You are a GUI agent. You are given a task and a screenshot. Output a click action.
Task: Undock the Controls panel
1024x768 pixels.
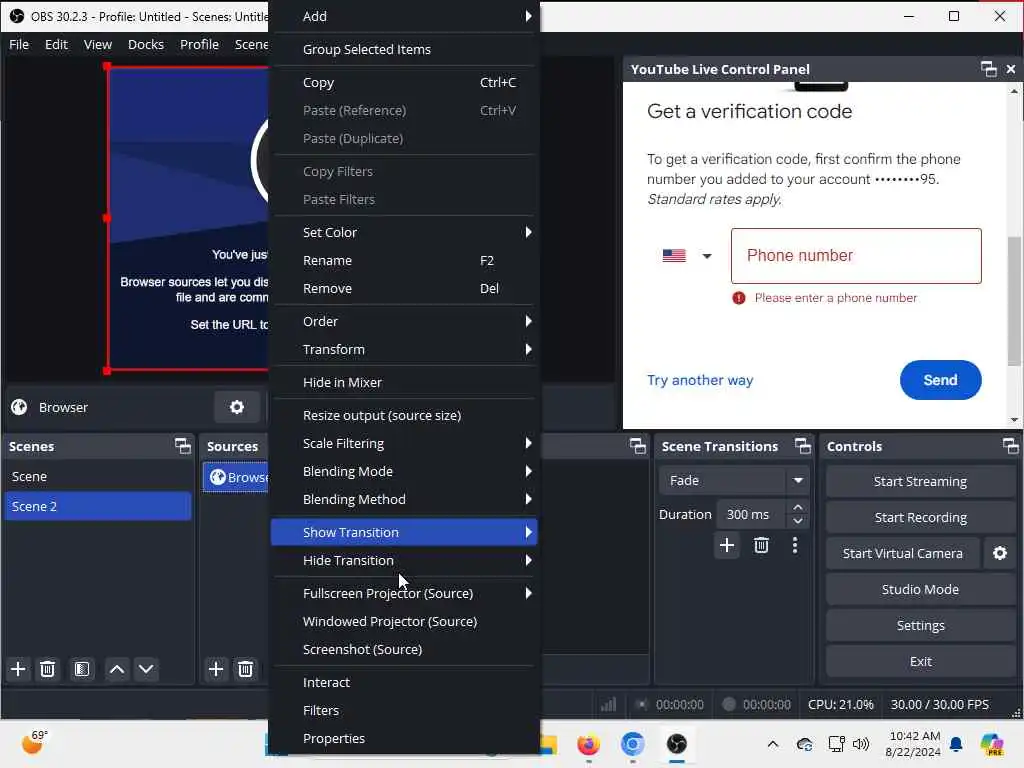(x=1010, y=446)
